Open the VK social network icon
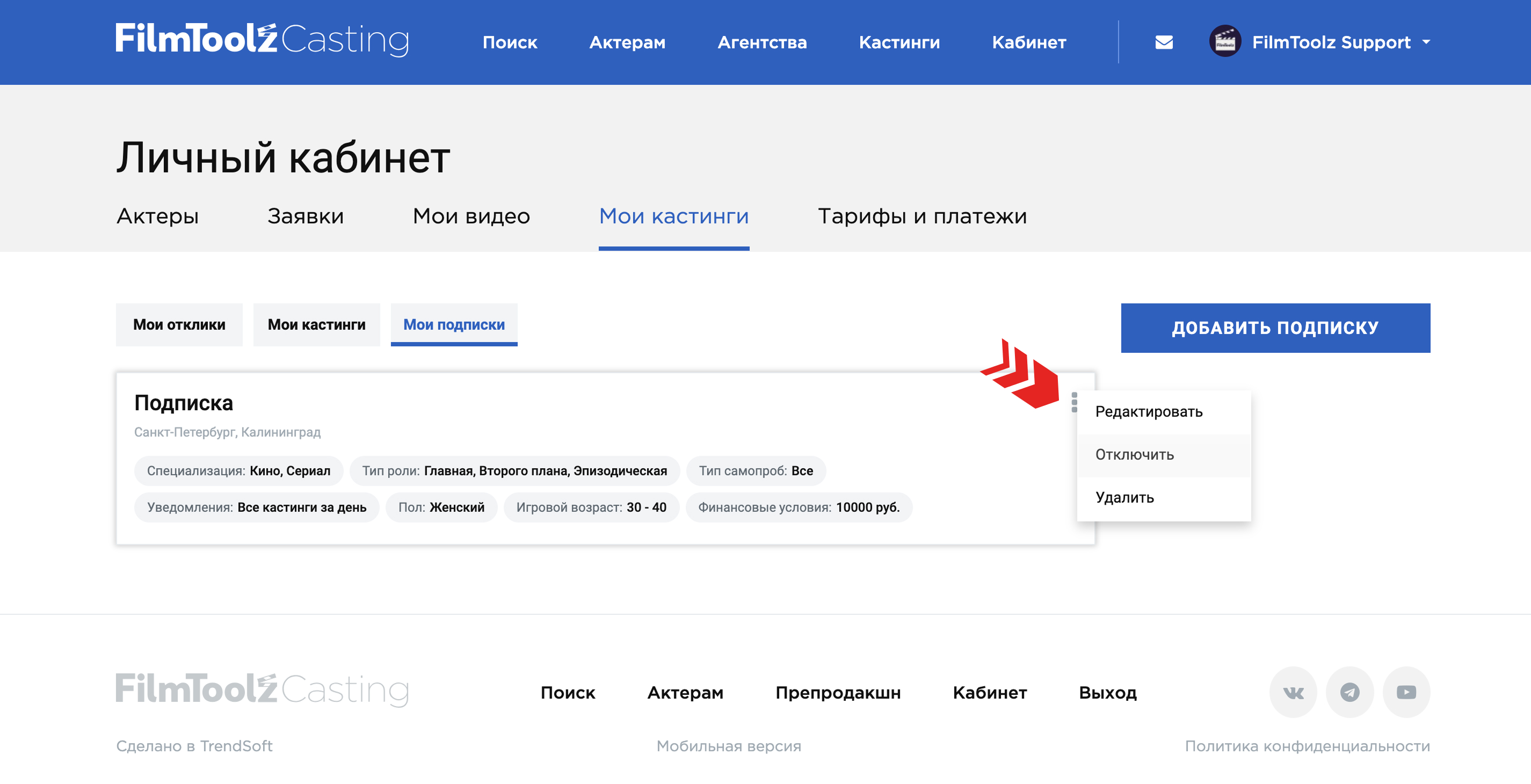Viewport: 1531px width, 784px height. pyautogui.click(x=1293, y=692)
